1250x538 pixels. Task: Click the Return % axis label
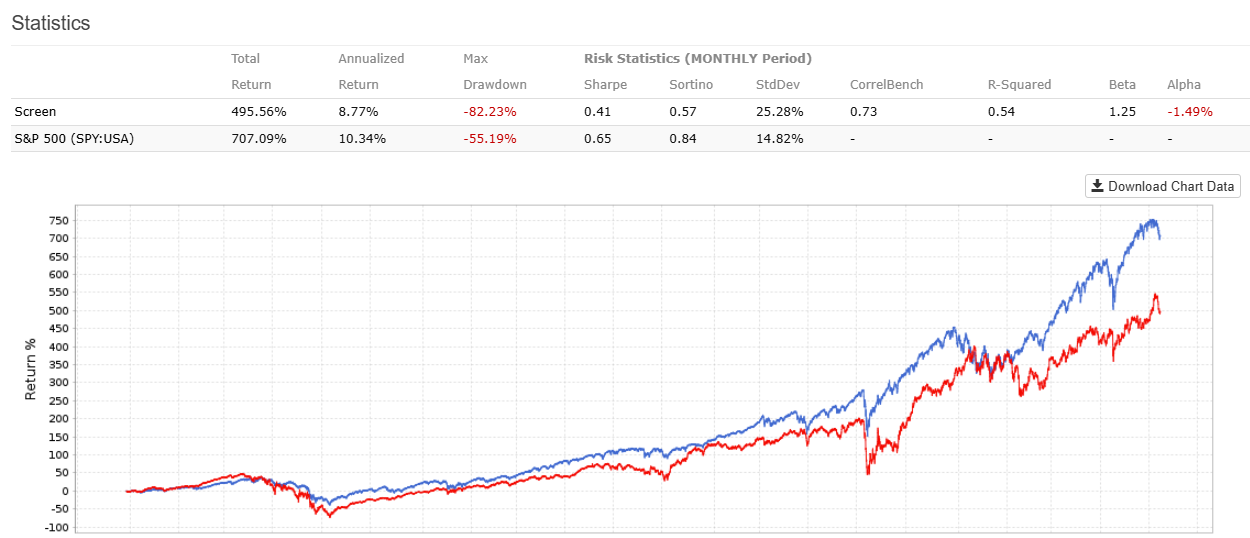tap(31, 368)
